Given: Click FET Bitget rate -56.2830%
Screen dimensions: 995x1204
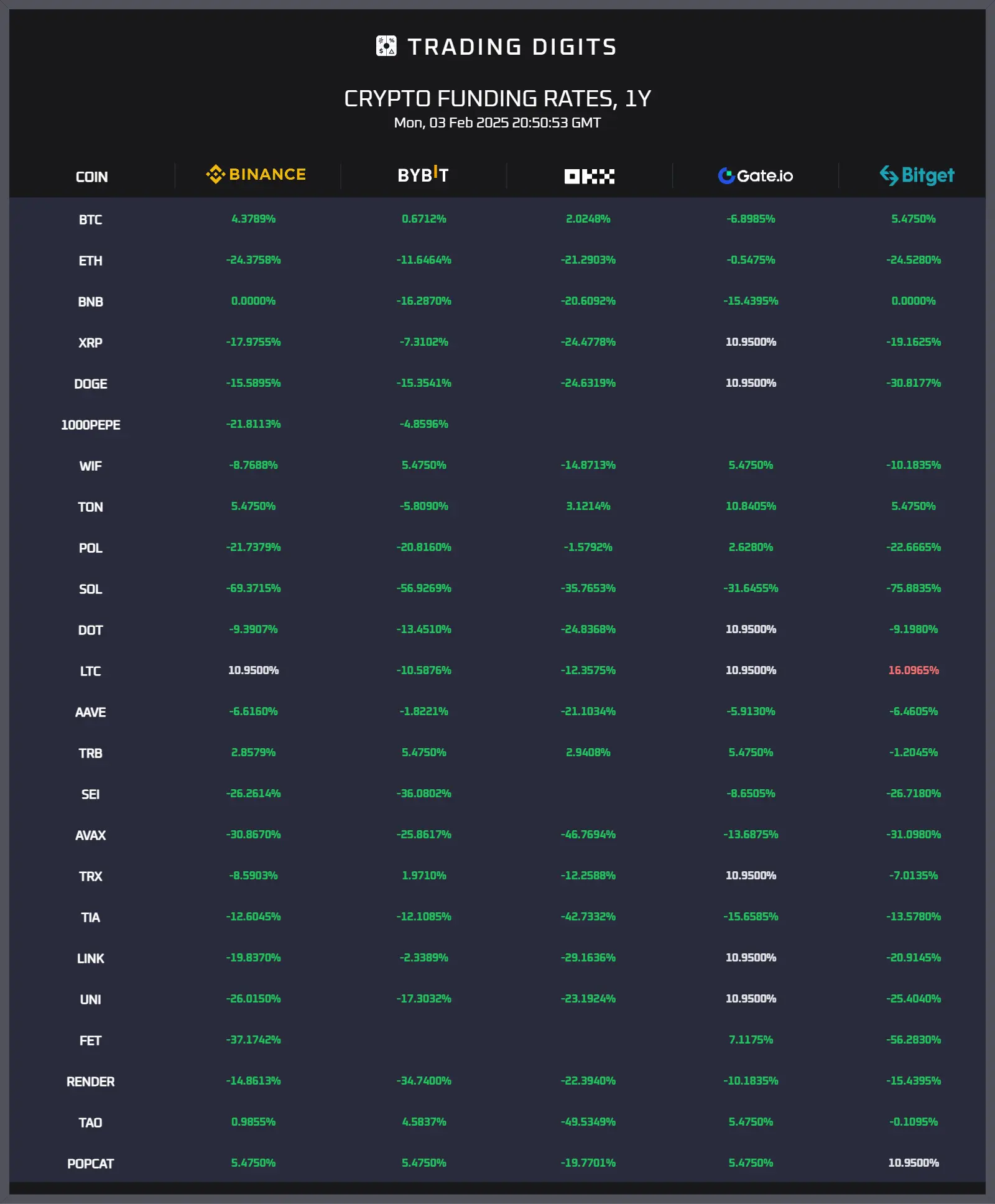Looking at the screenshot, I should point(914,1040).
